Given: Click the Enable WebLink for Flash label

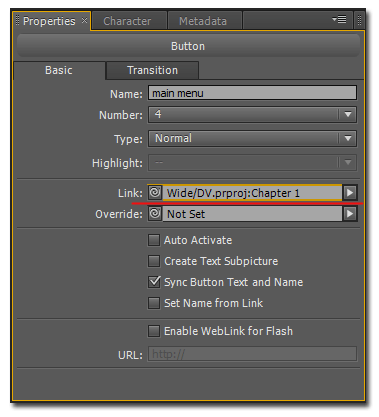Looking at the screenshot, I should pos(229,331).
